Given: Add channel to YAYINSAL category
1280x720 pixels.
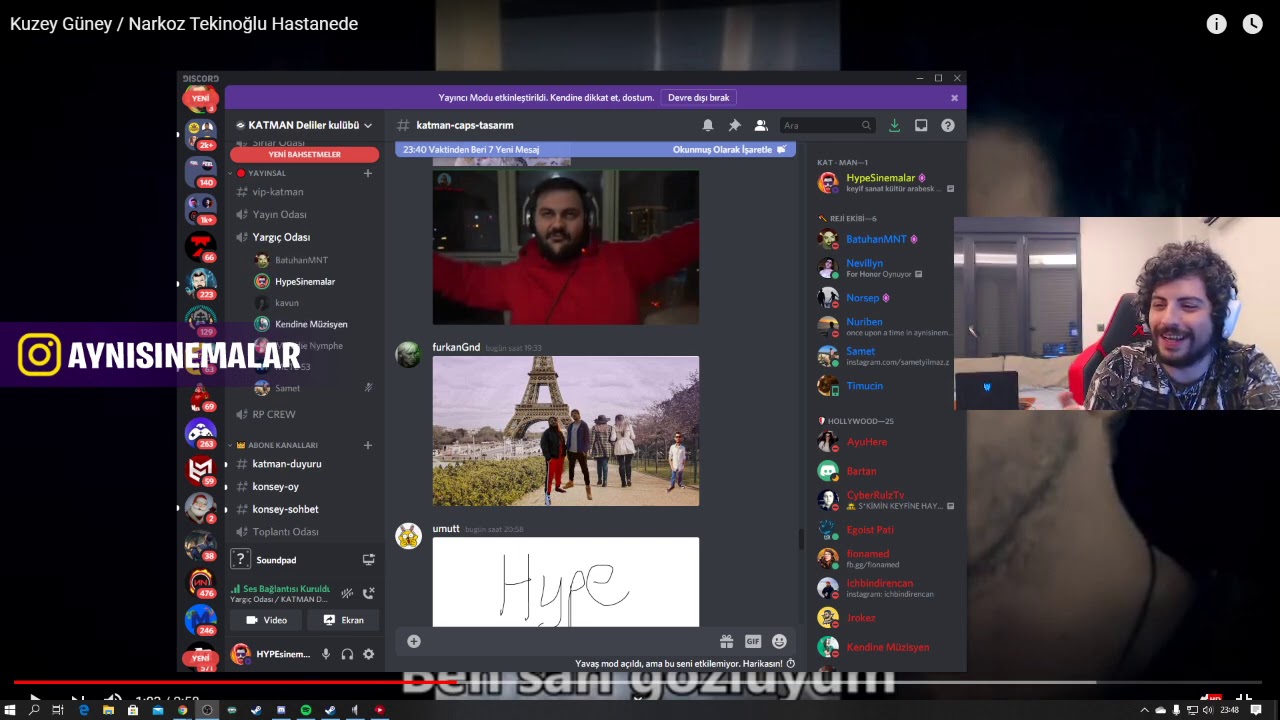Looking at the screenshot, I should 368,173.
